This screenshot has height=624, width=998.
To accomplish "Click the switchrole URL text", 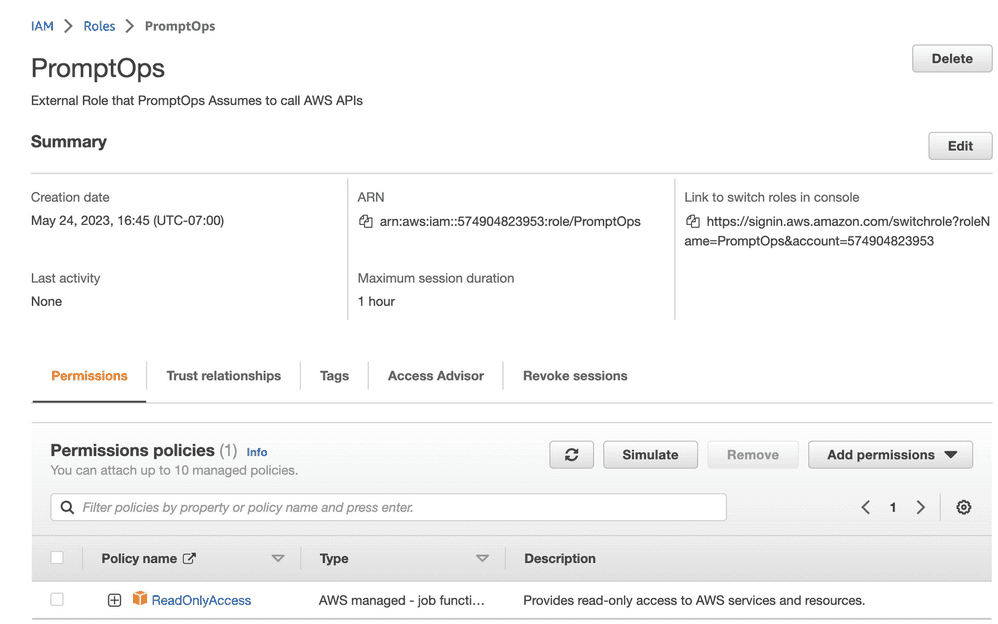I will [837, 231].
